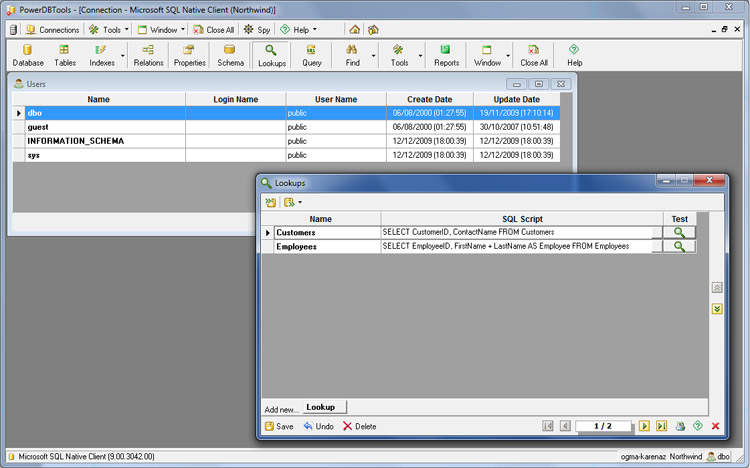Image resolution: width=750 pixels, height=468 pixels.
Task: Open the Connections menu
Action: click(52, 30)
